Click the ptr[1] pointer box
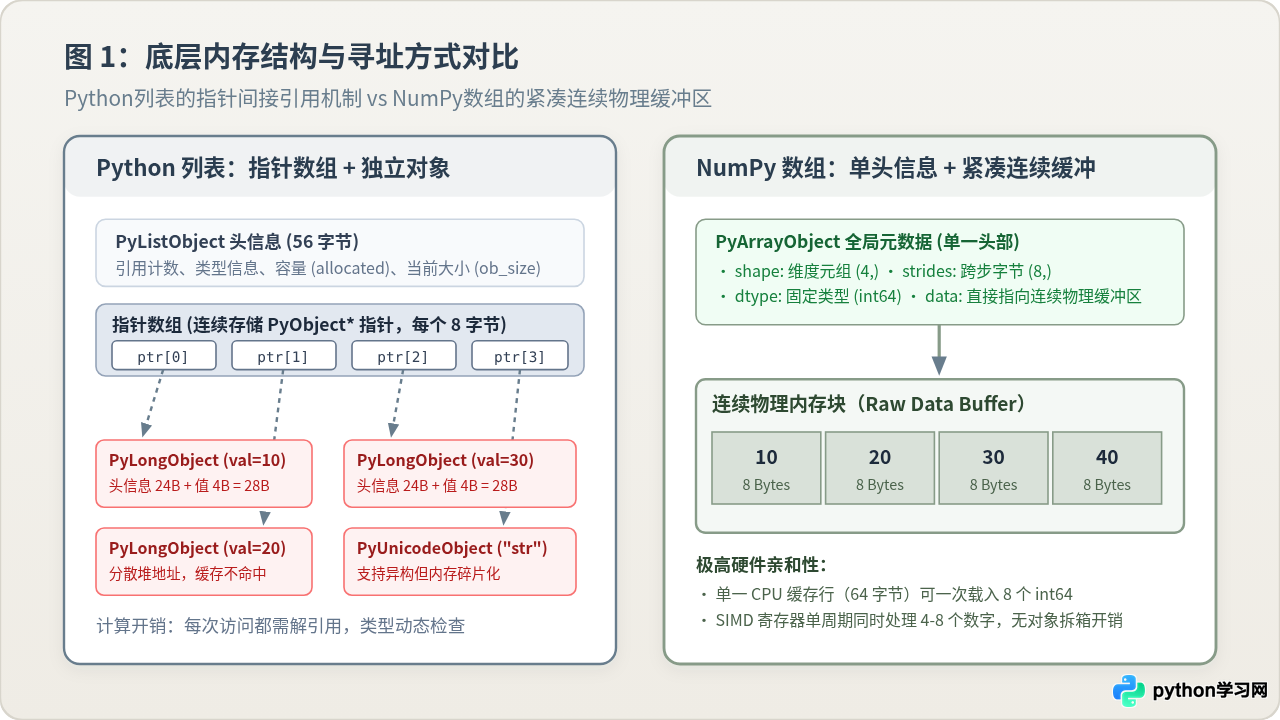This screenshot has height=720, width=1280. coord(283,356)
